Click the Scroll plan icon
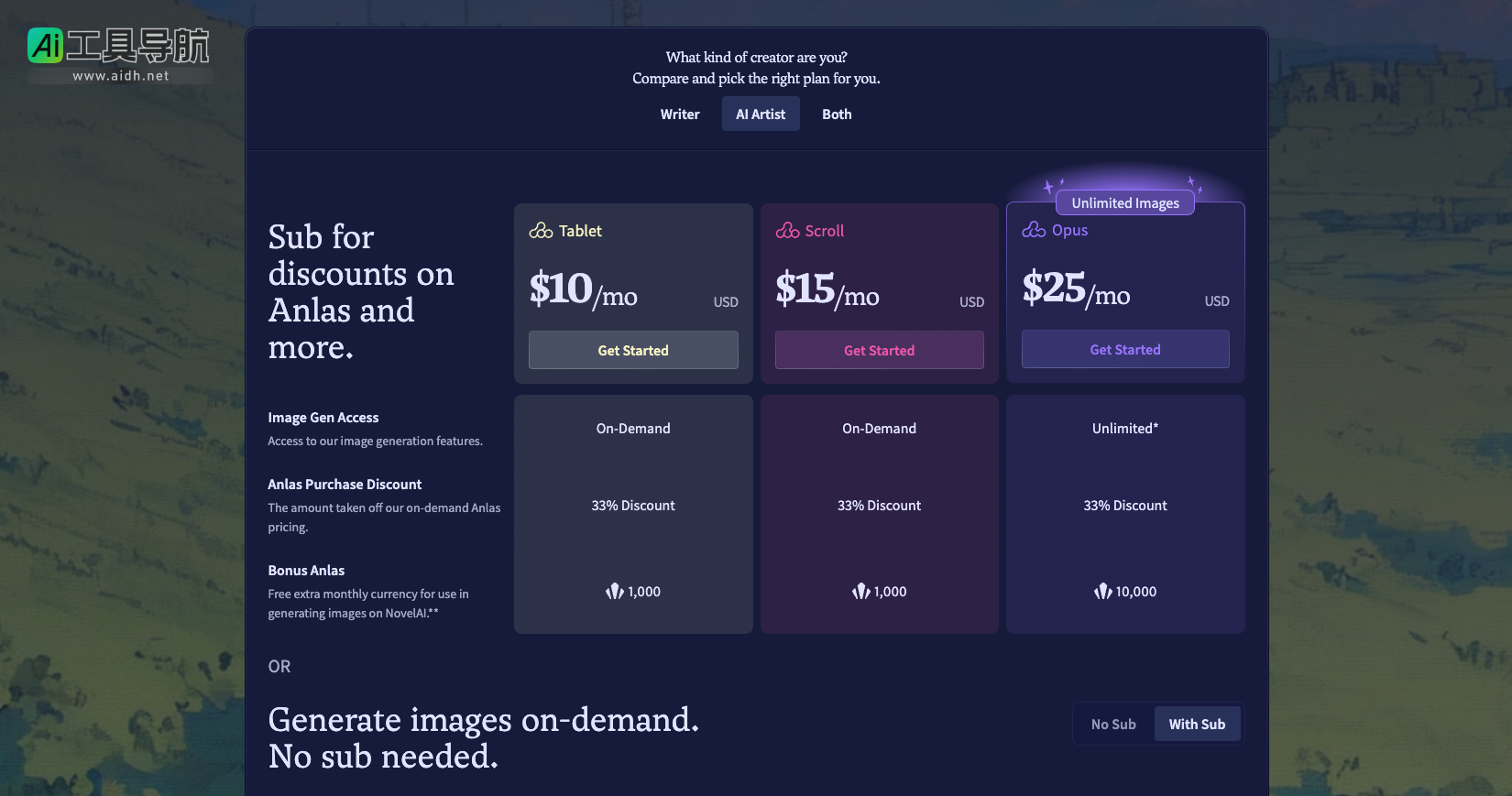 (787, 231)
